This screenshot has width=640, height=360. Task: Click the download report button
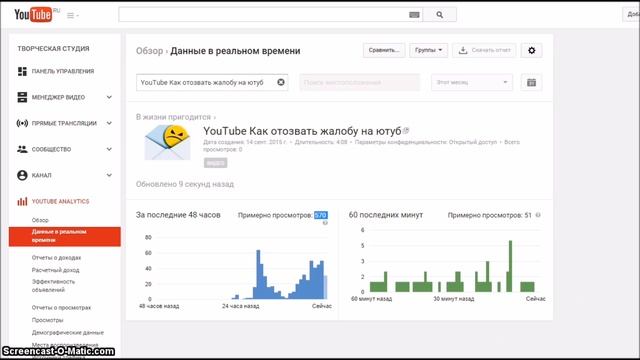tap(484, 50)
